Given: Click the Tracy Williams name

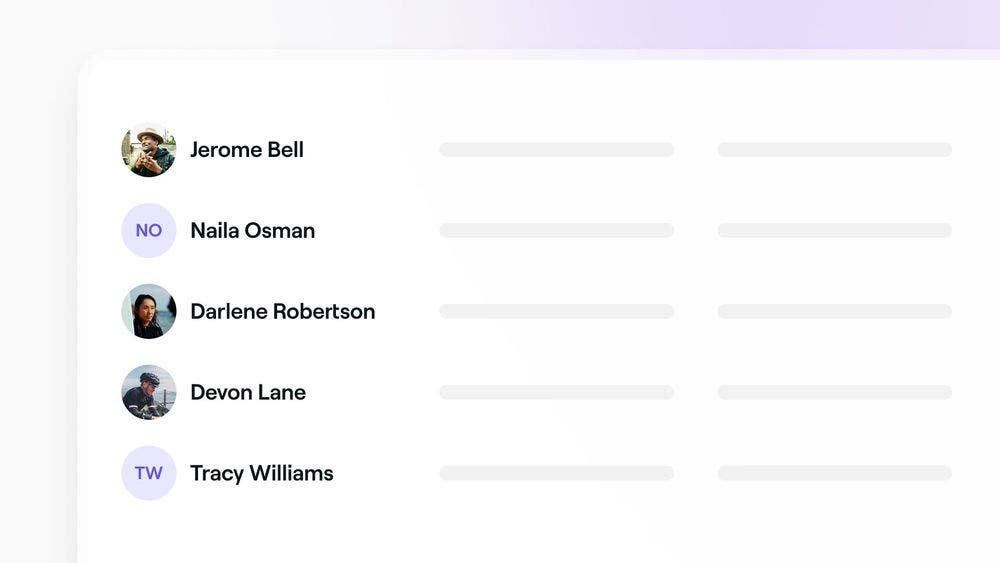Looking at the screenshot, I should (x=262, y=473).
